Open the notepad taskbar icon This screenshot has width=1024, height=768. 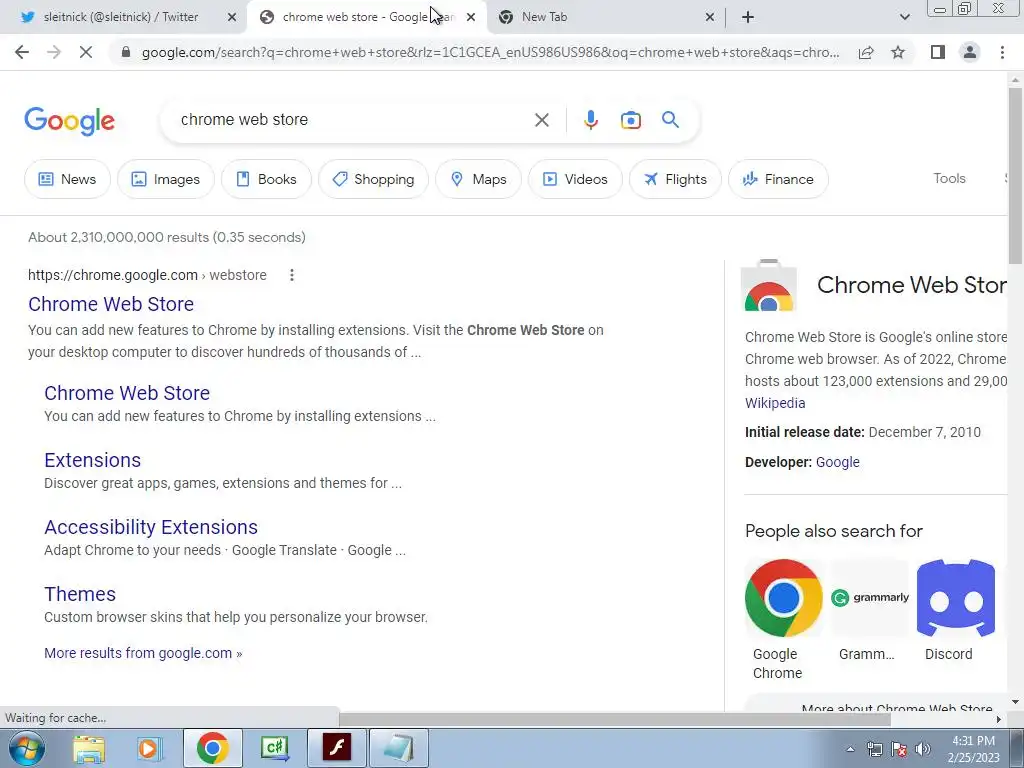(x=399, y=748)
